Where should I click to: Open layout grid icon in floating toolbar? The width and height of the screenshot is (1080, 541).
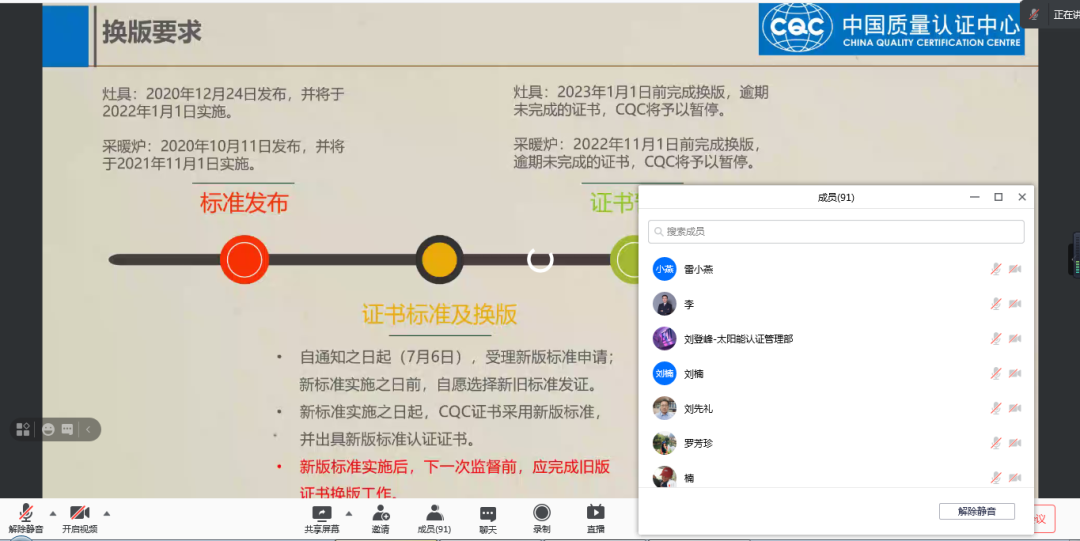(23, 429)
